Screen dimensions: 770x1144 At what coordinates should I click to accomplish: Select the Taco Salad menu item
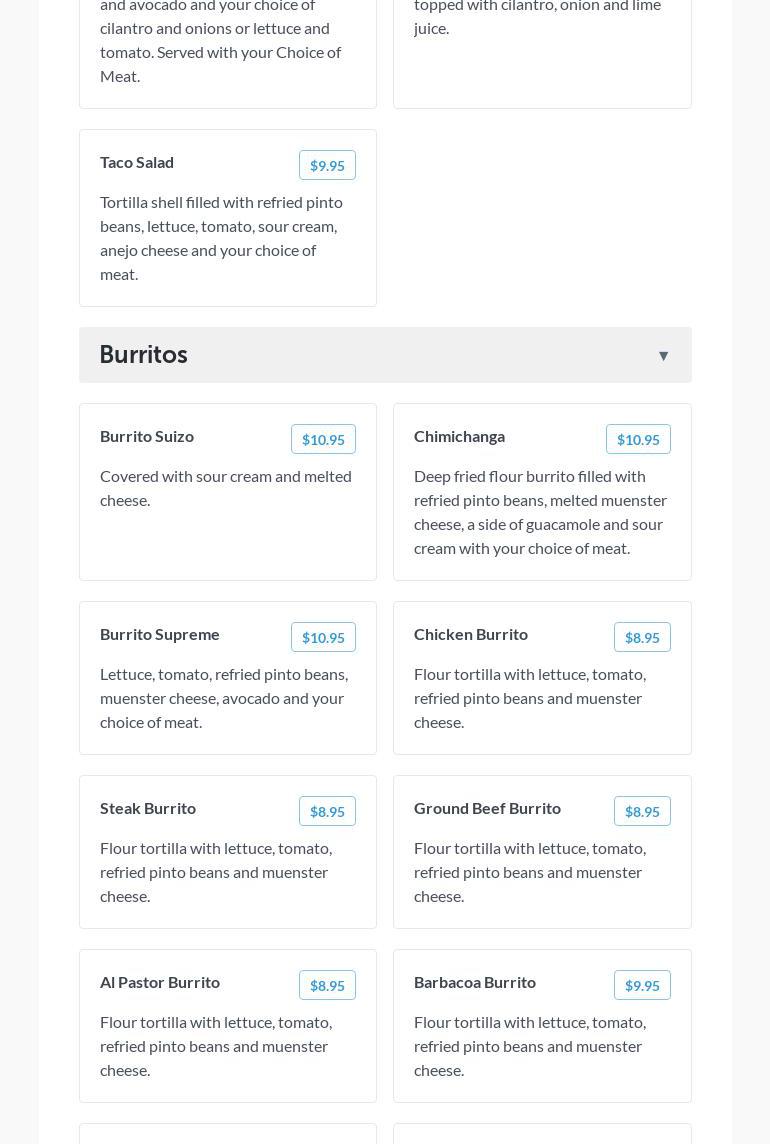point(137,162)
